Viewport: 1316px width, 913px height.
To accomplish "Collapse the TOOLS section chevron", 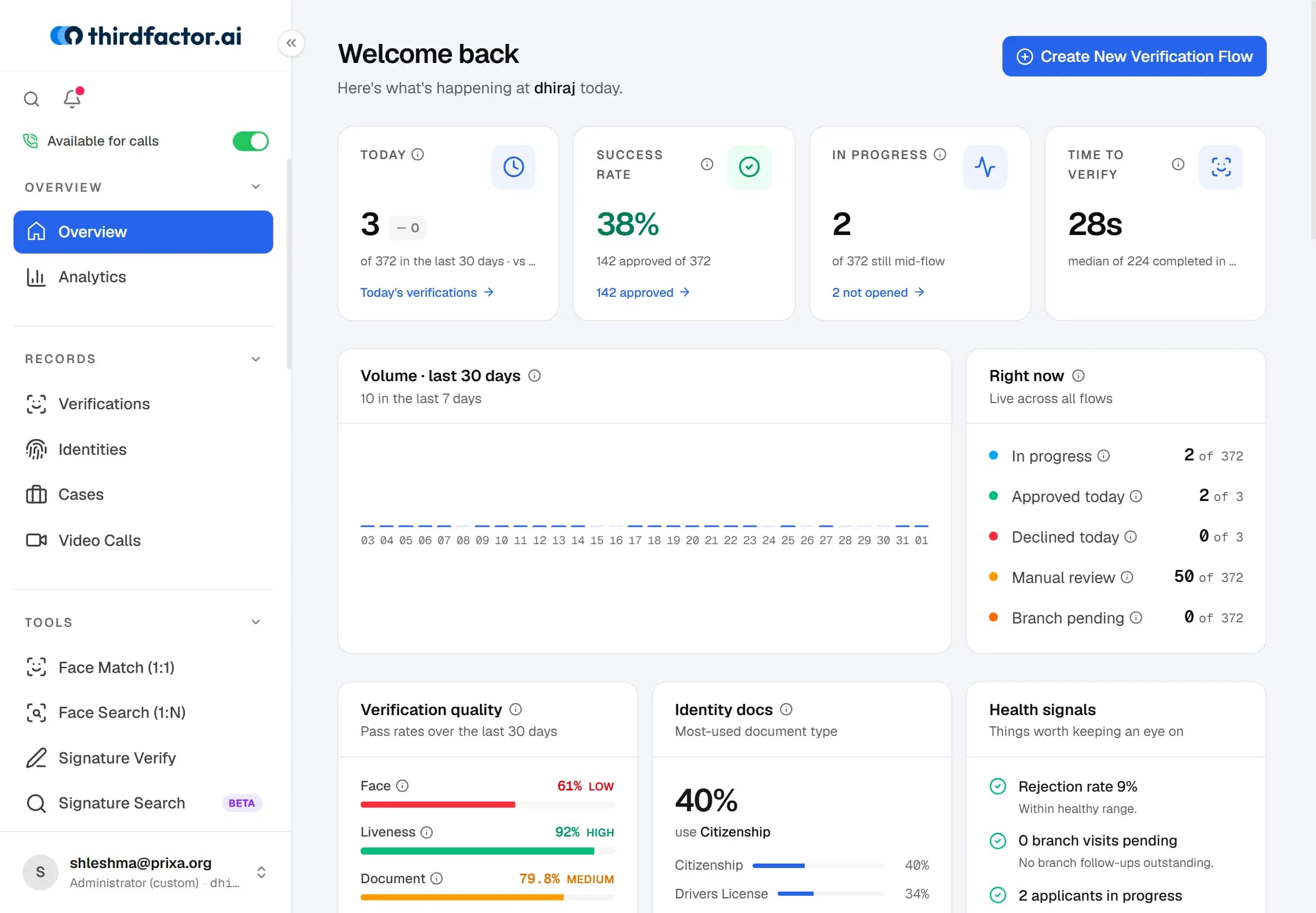I will [256, 622].
